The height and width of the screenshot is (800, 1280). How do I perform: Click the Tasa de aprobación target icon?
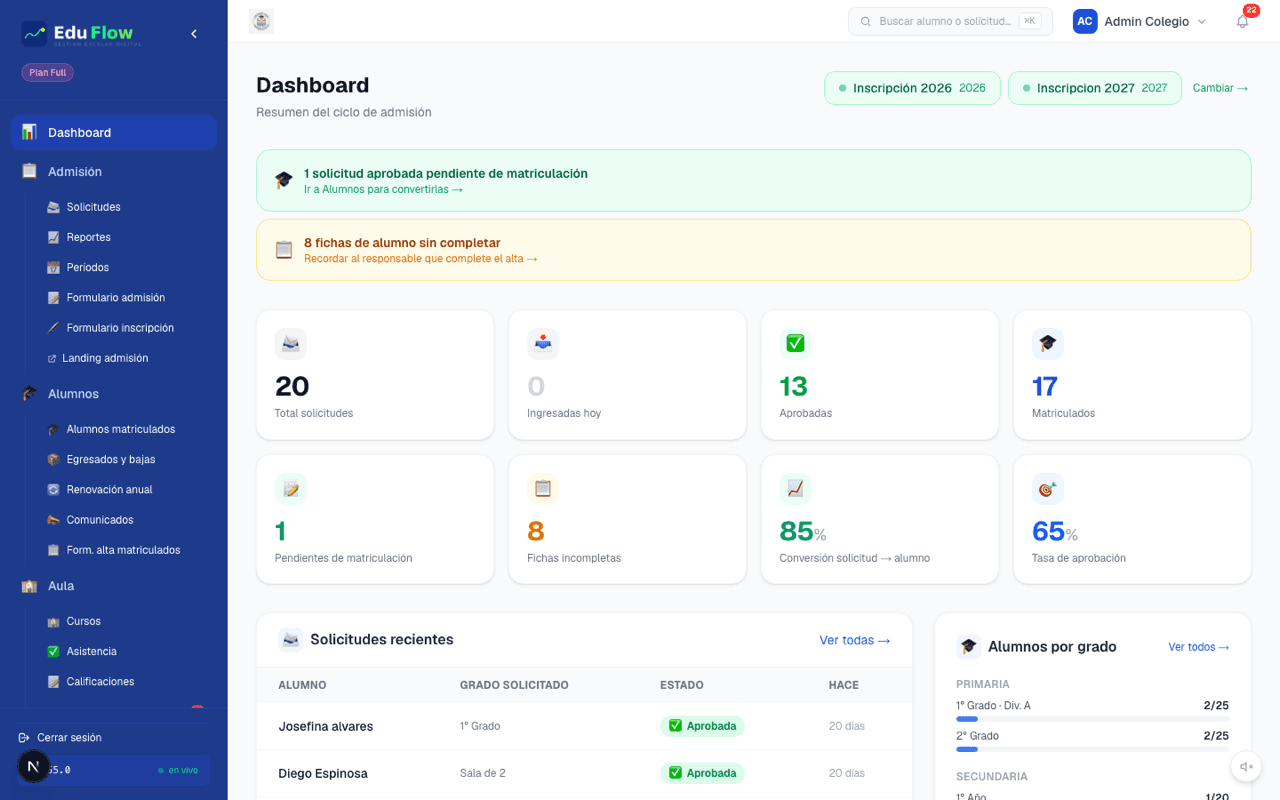tap(1047, 489)
